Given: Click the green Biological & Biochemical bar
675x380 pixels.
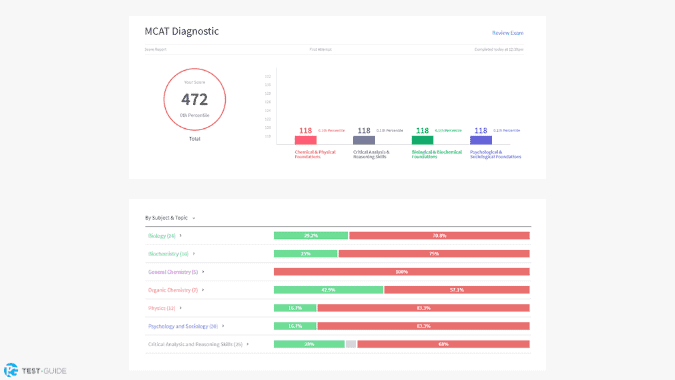Looking at the screenshot, I should [x=422, y=140].
